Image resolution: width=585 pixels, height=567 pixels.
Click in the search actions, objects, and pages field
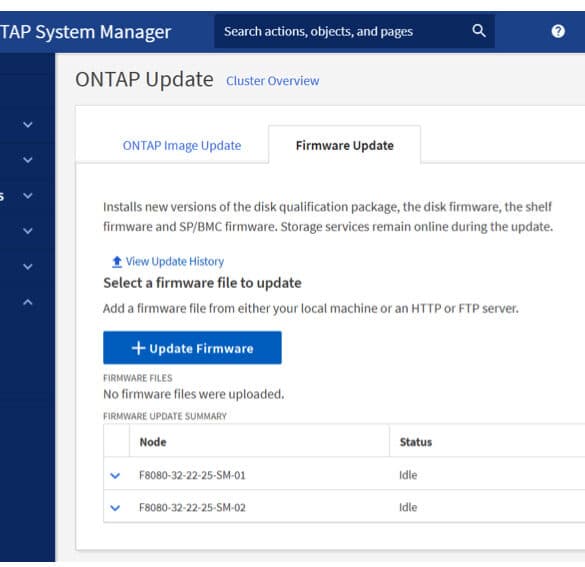[354, 31]
